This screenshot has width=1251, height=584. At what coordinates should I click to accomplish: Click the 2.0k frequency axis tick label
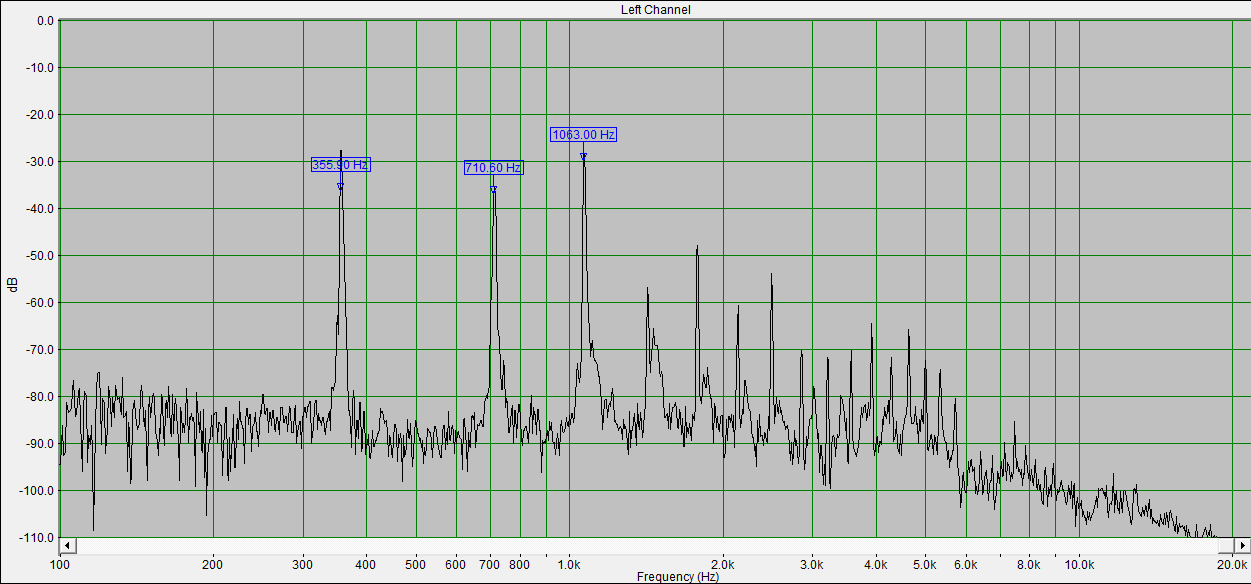point(723,565)
